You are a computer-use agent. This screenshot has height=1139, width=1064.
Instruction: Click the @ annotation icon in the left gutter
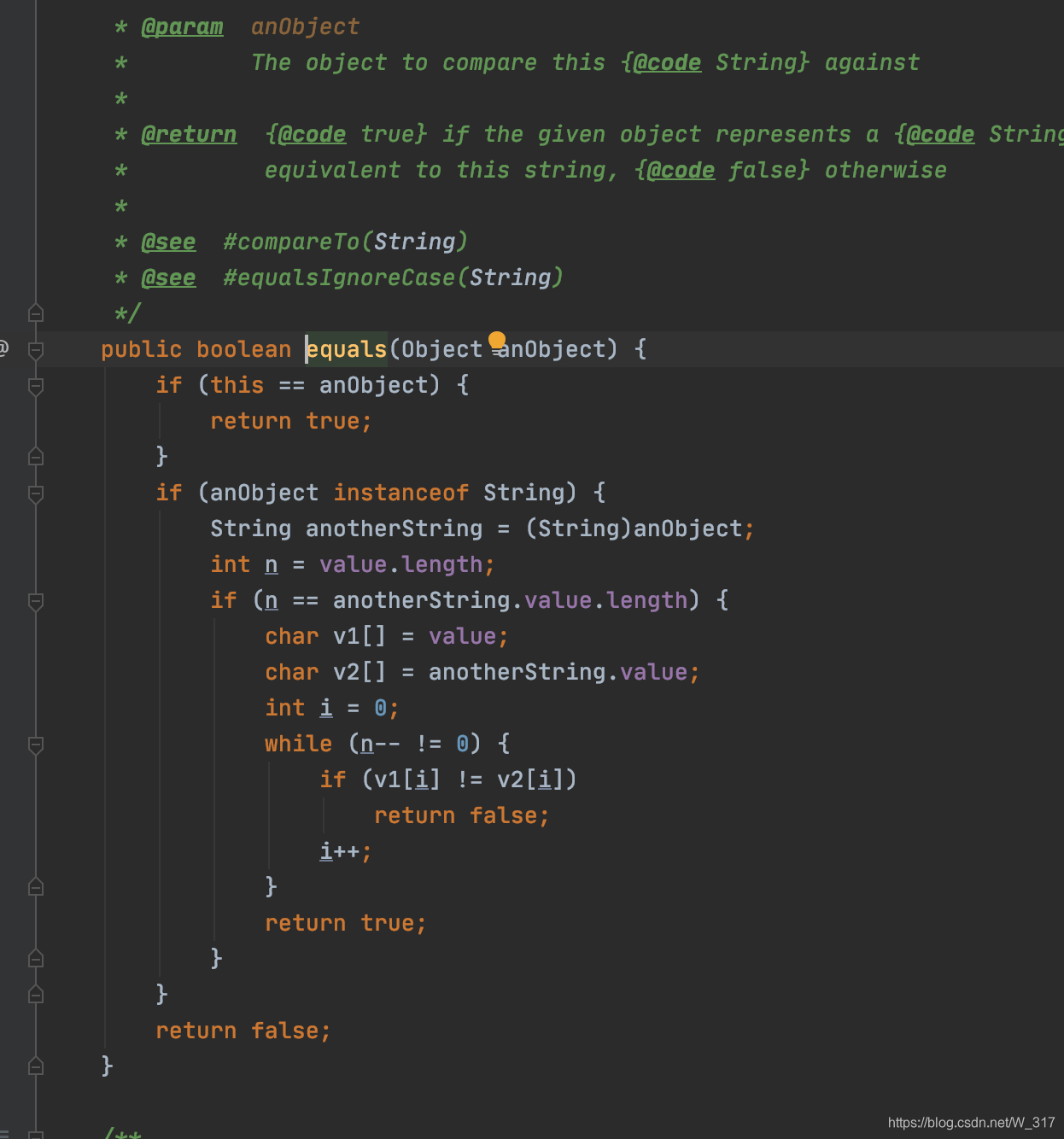pos(4,348)
